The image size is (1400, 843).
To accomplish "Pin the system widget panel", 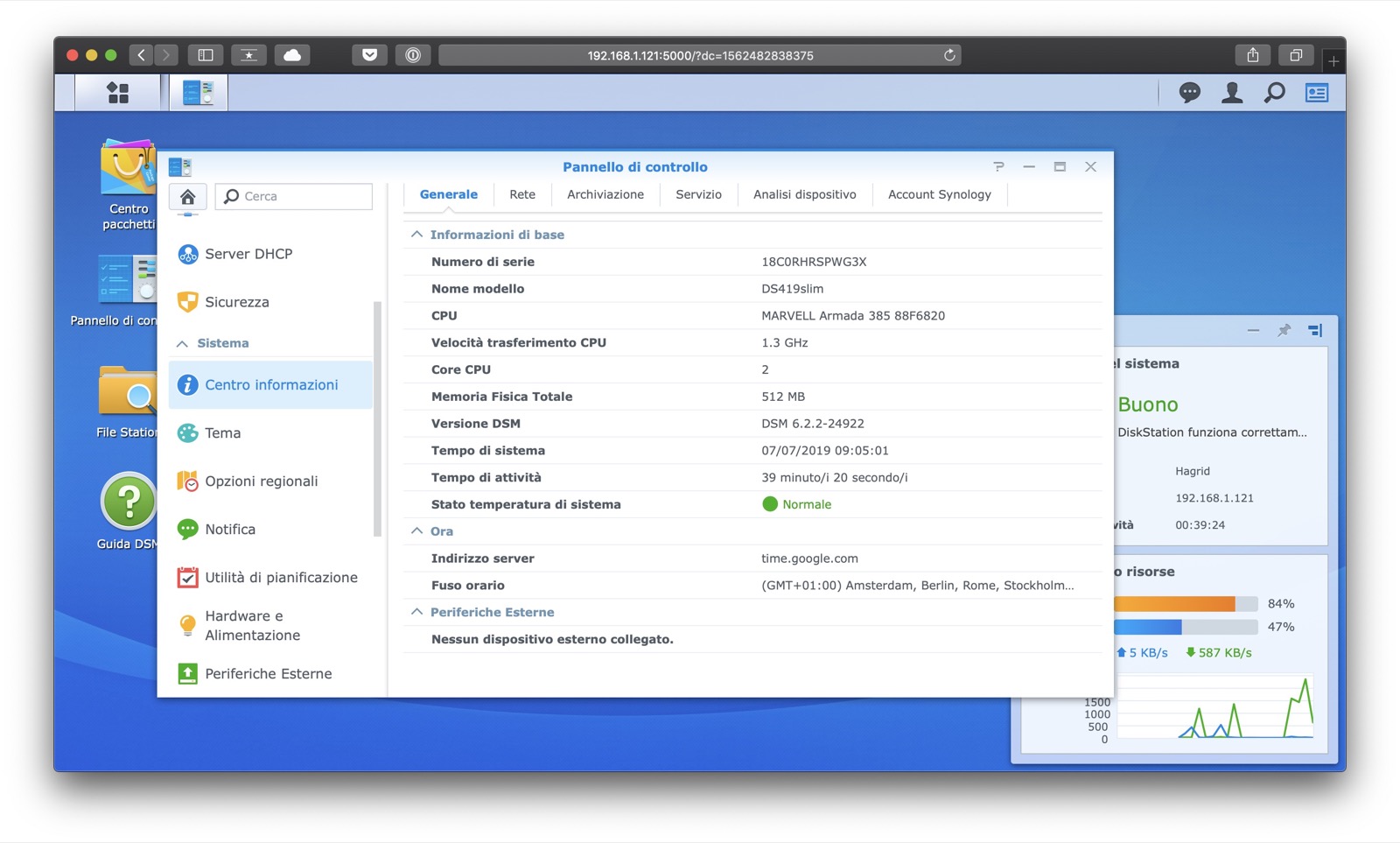I will coord(1284,330).
